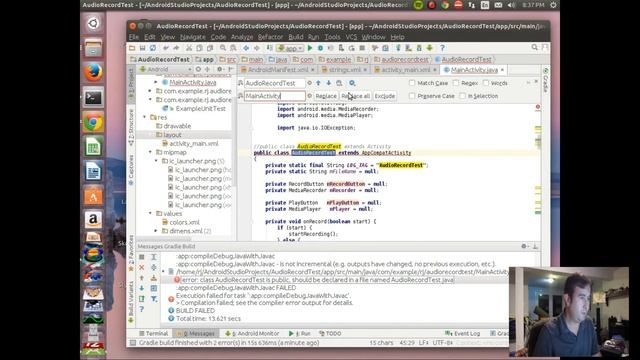This screenshot has height=360, width=640.
Task: Click the MainActivity replace input field
Action: (275, 96)
